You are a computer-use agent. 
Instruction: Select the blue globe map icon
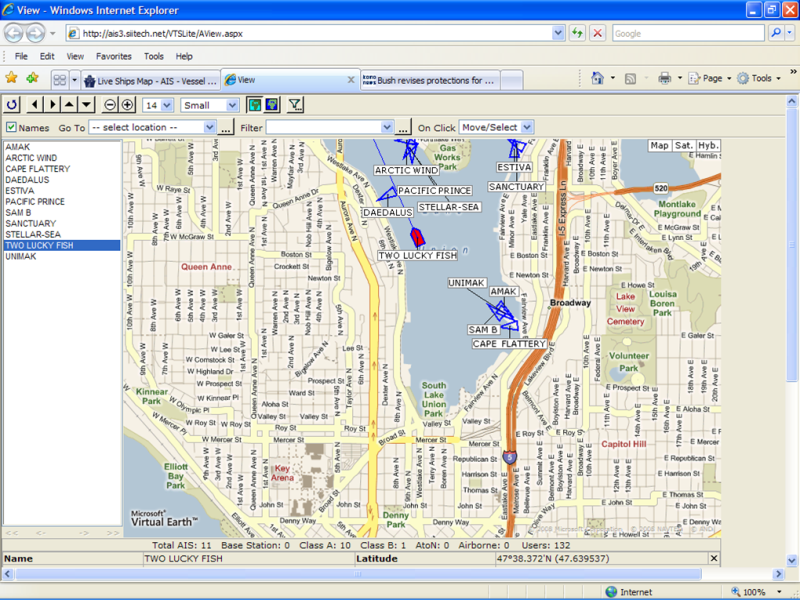pos(272,105)
